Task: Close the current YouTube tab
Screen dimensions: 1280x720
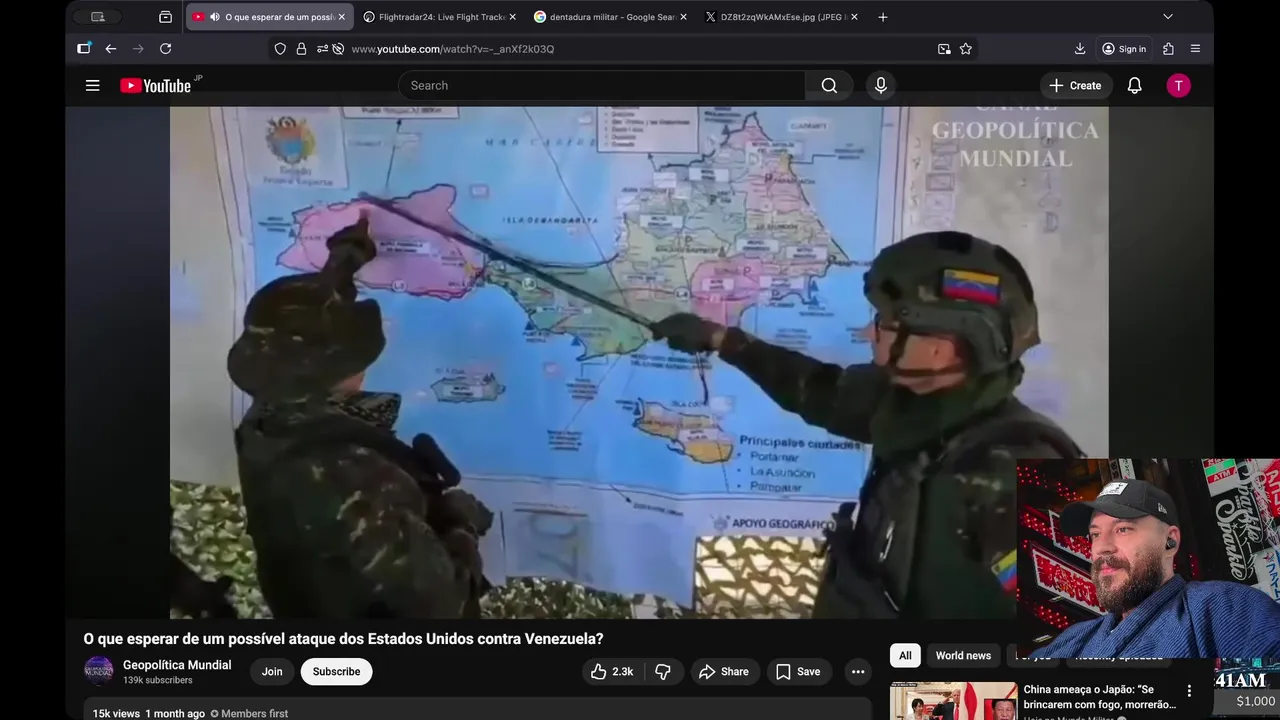Action: pos(341,17)
